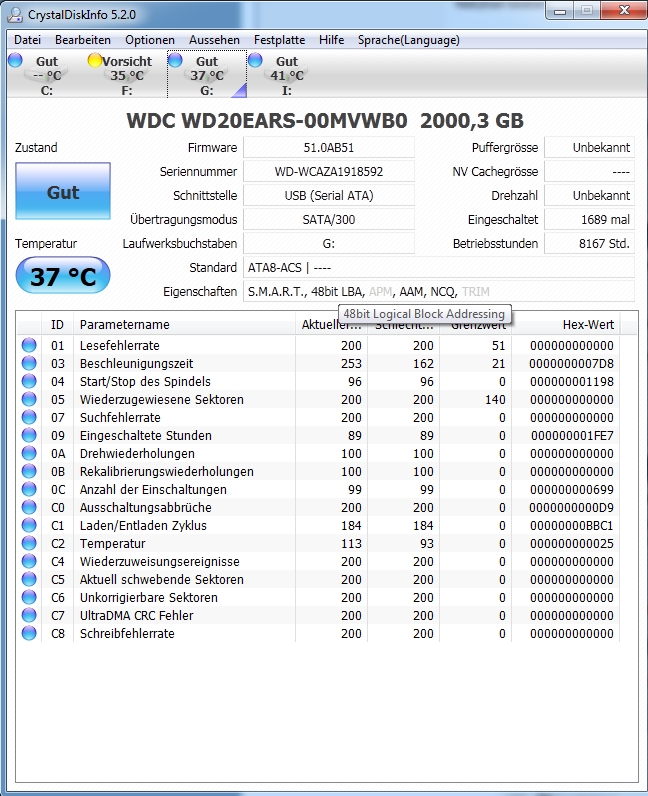Click the Schnittstelle USB (Serial ATA) field
This screenshot has height=796, width=648.
pyautogui.click(x=329, y=195)
